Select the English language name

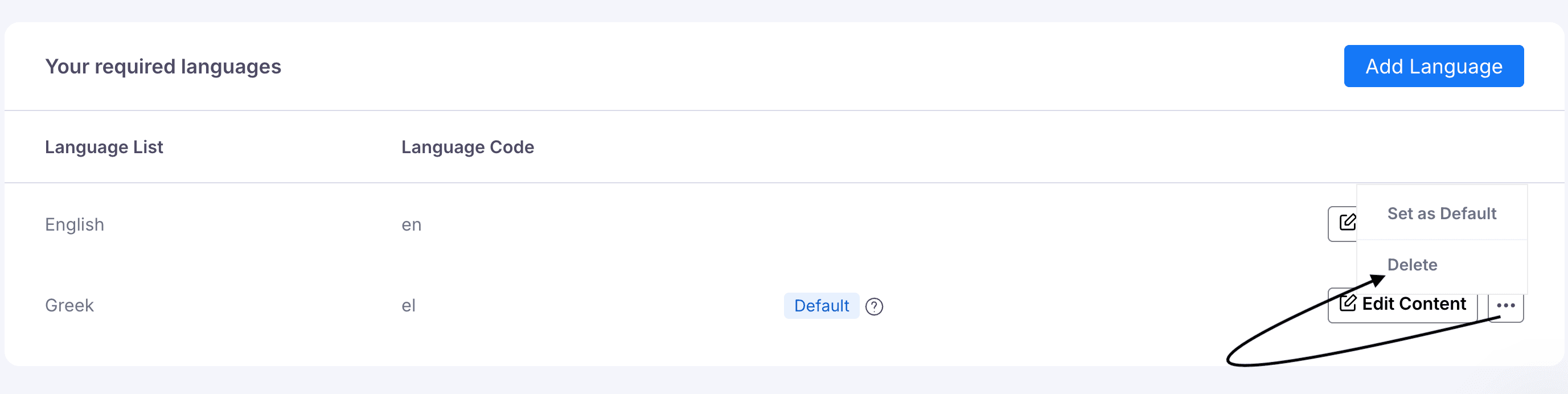point(74,225)
